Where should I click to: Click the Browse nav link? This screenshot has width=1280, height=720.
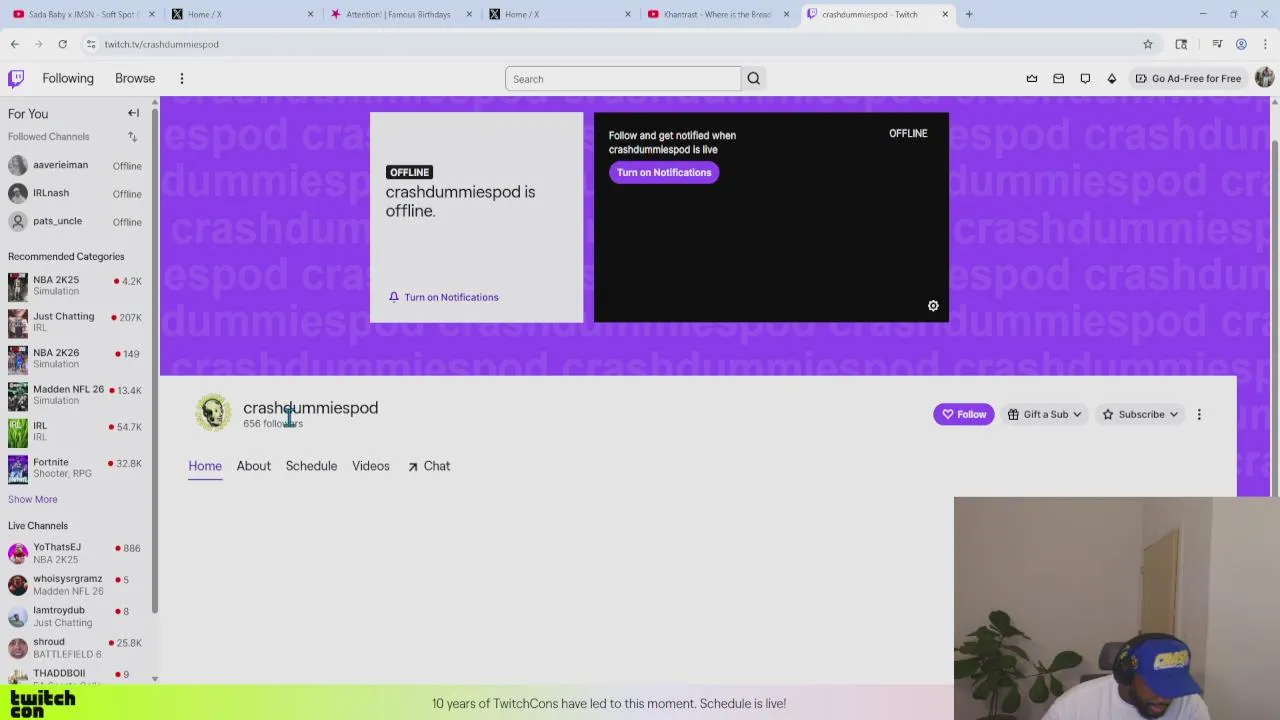(x=135, y=78)
